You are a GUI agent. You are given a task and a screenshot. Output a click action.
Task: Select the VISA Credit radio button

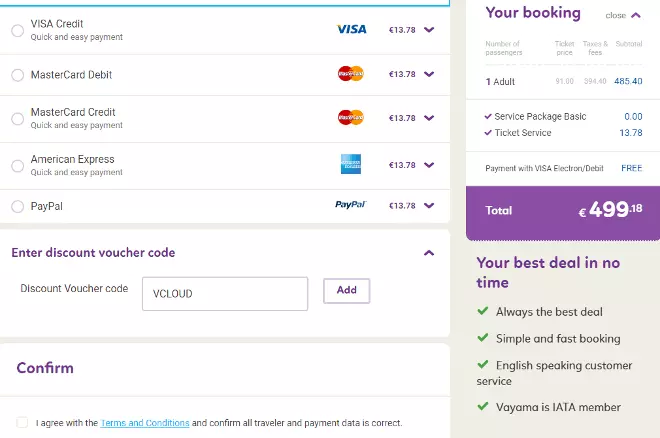pos(17,31)
